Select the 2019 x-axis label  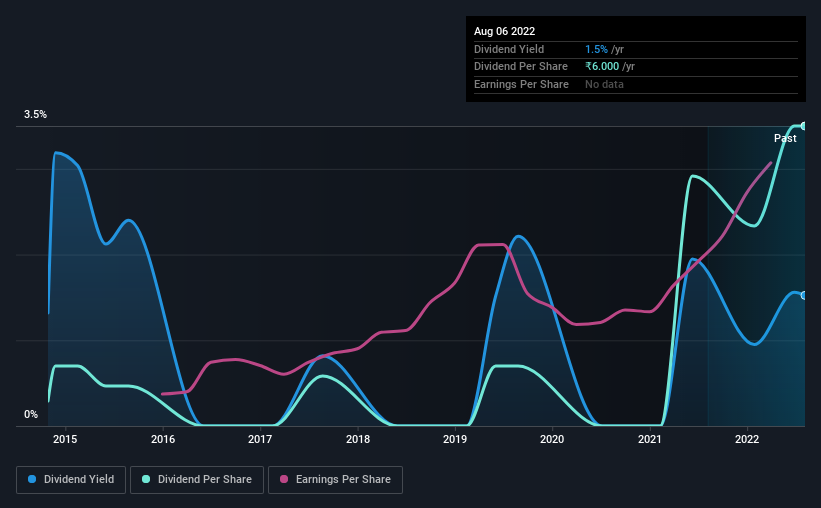click(454, 439)
